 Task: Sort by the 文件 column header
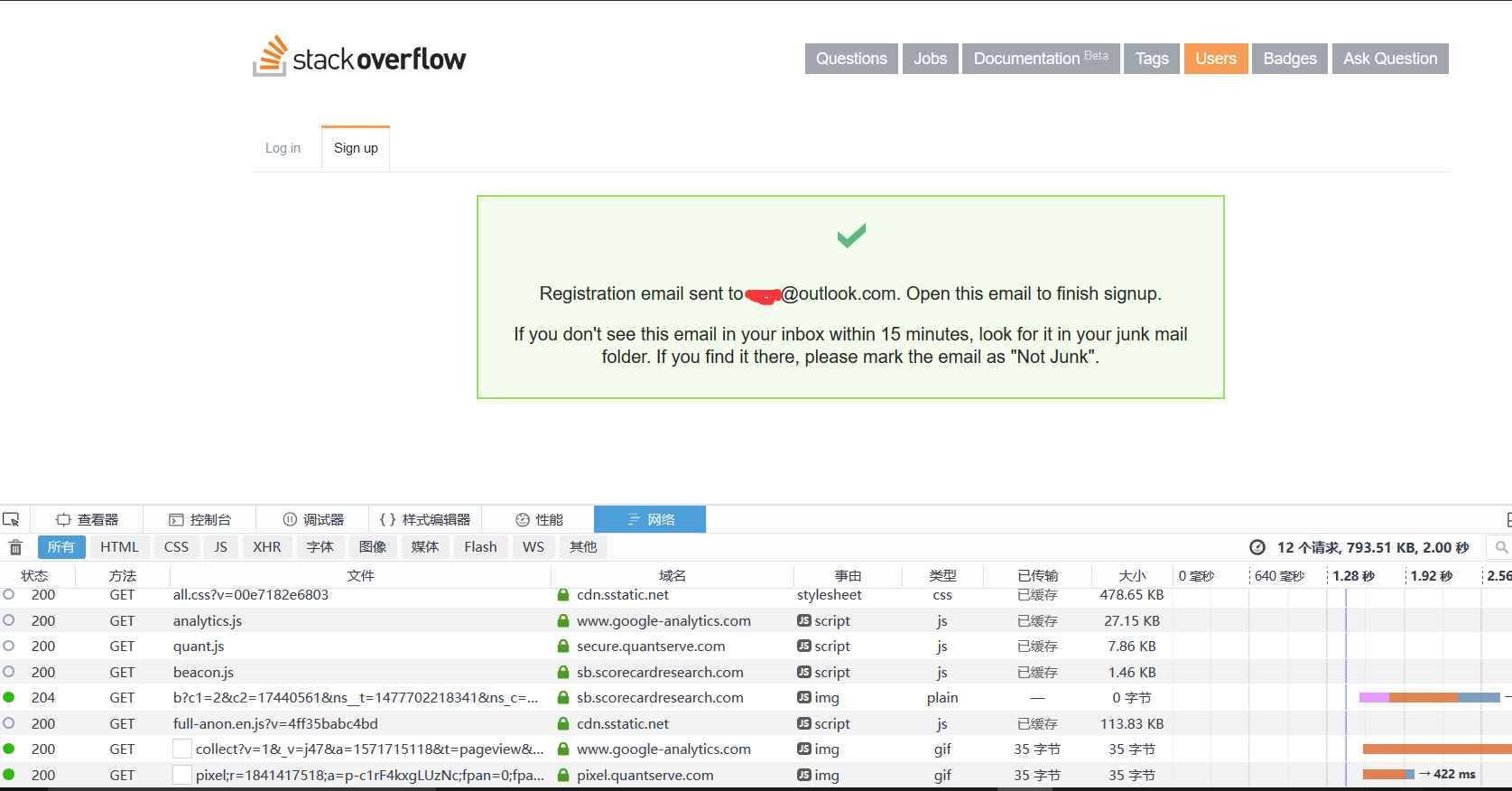pyautogui.click(x=360, y=575)
